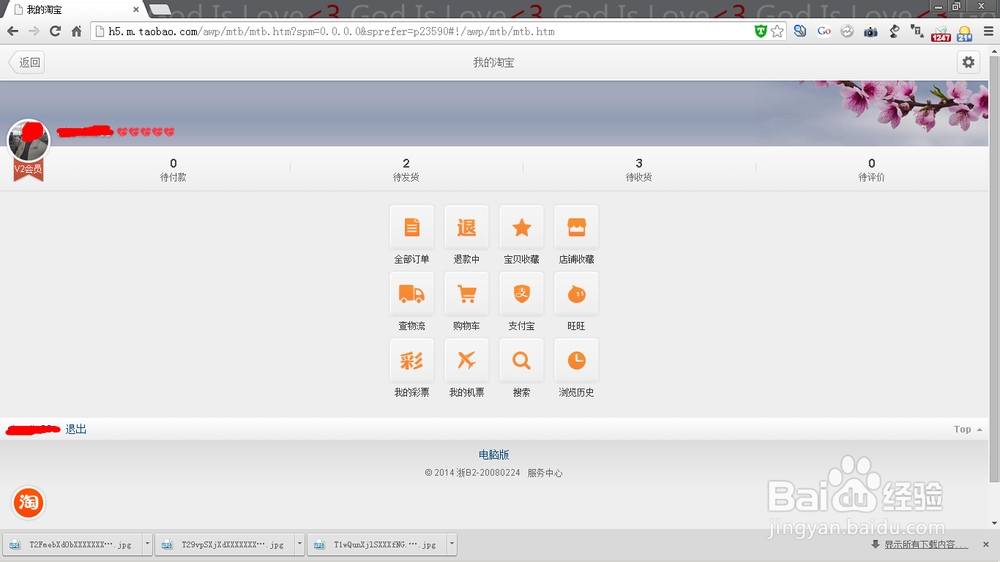This screenshot has width=1000, height=562.
Task: Expand dropdown arrow for the T1wQunXjlS download
Action: 452,544
